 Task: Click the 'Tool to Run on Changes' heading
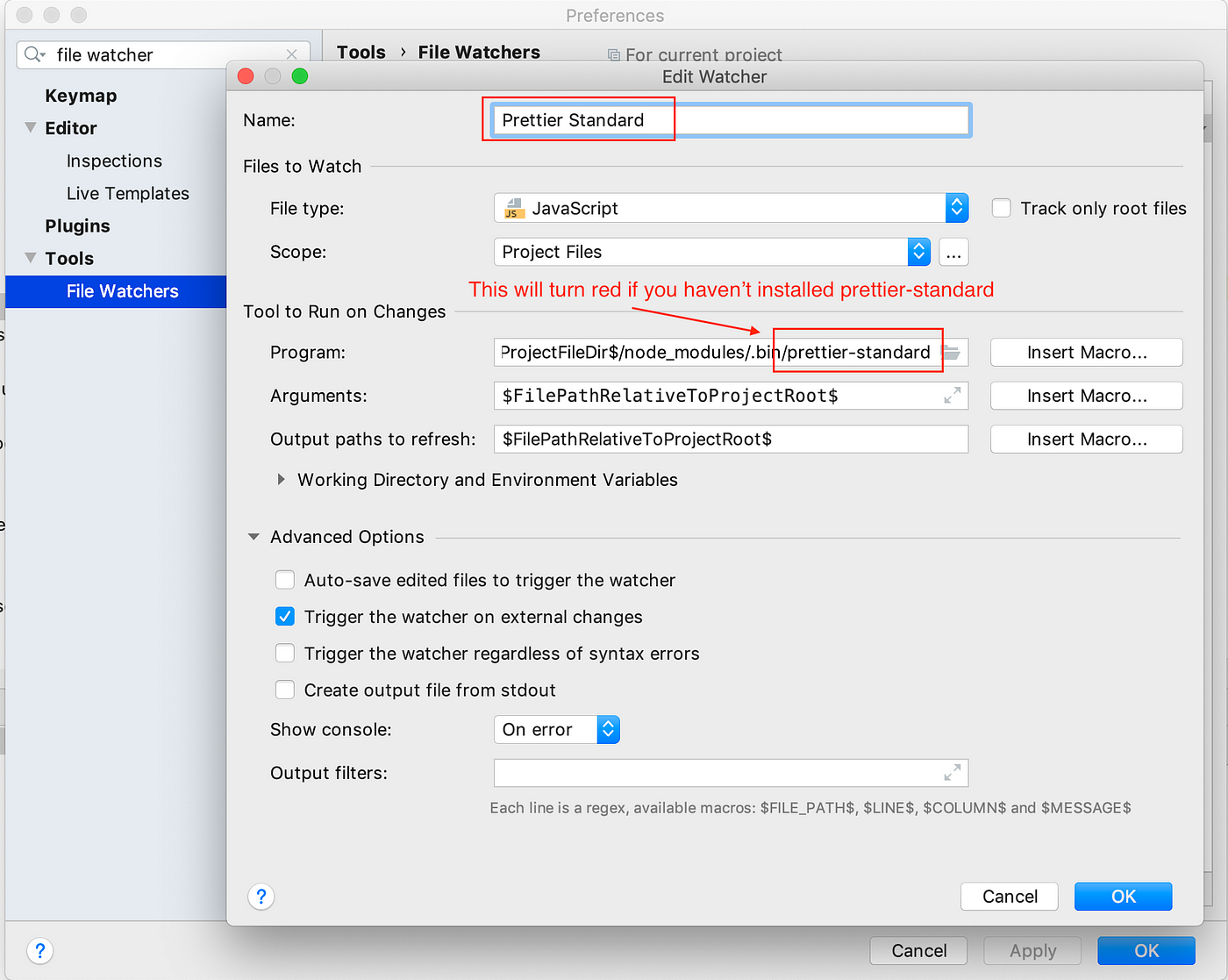coord(344,311)
